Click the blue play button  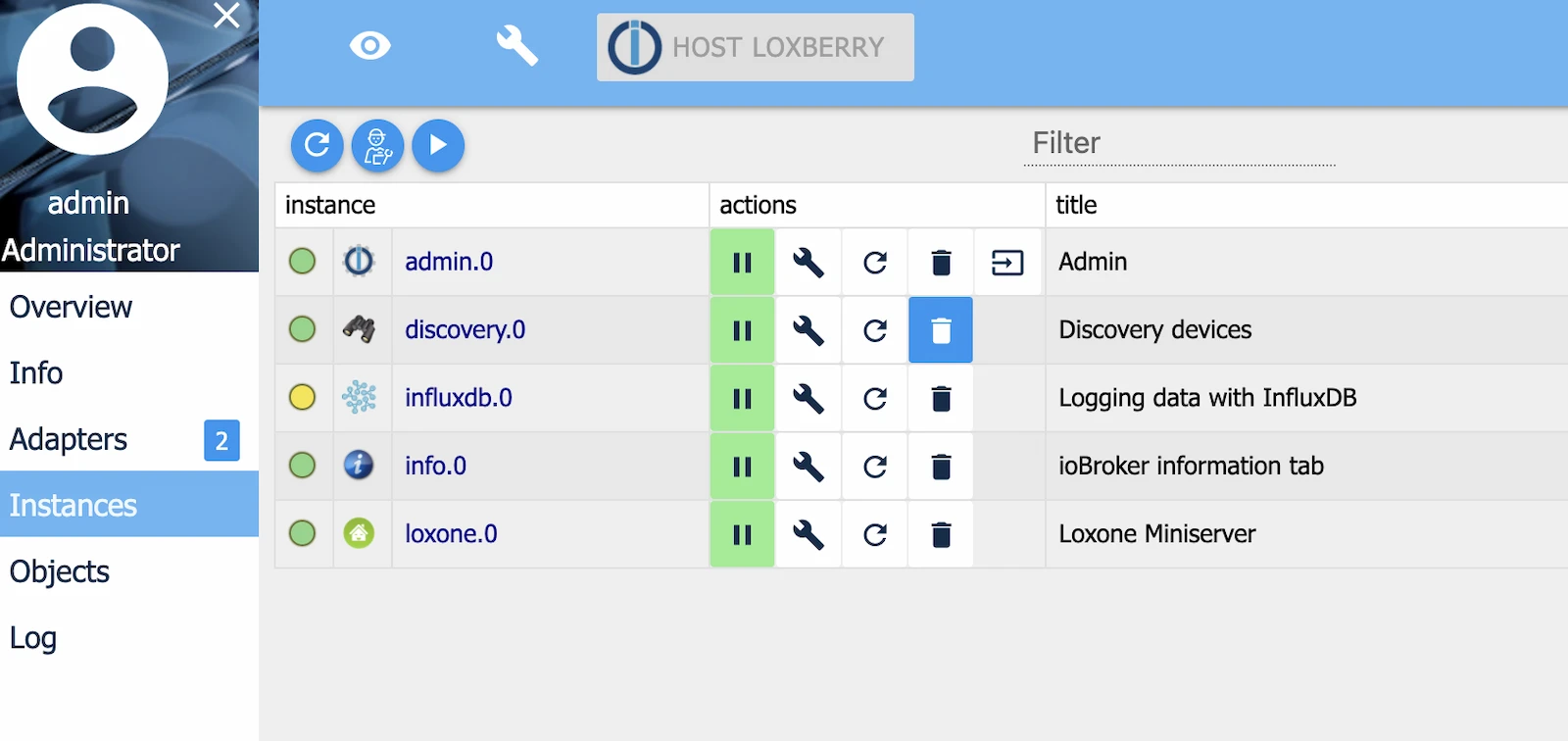click(x=438, y=146)
